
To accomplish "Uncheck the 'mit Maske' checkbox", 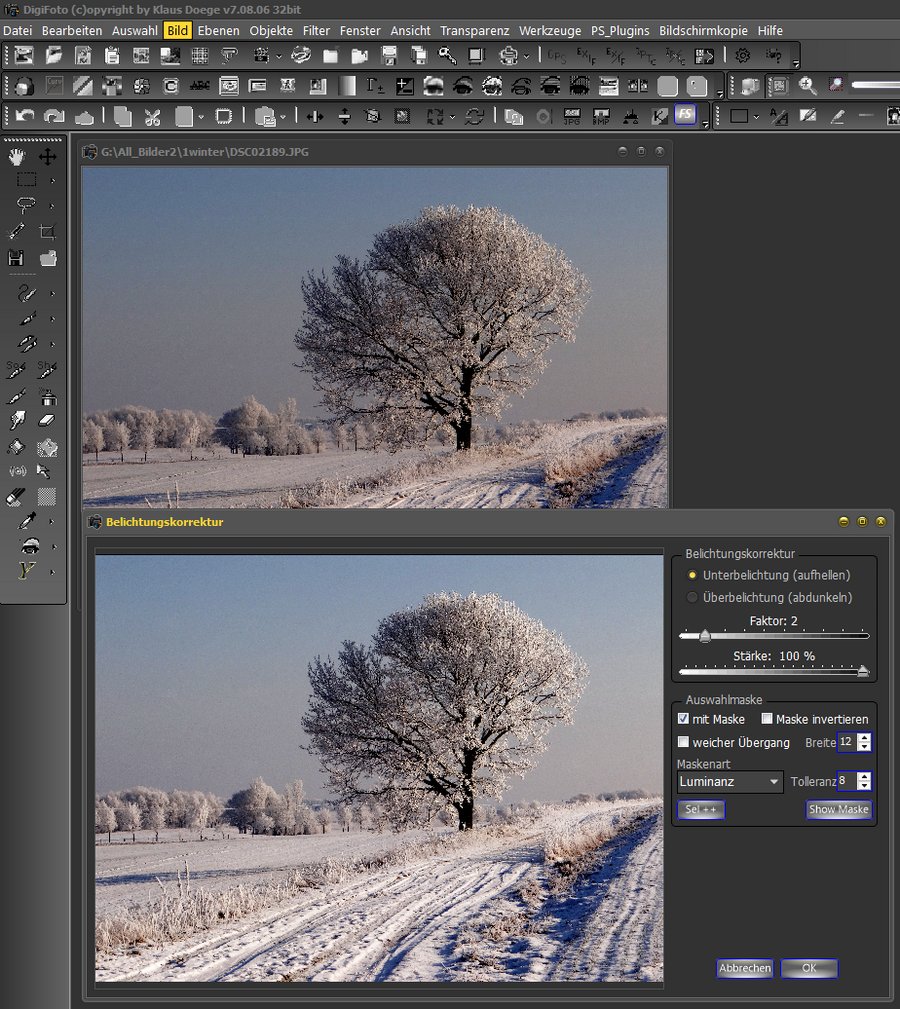I will coord(683,719).
